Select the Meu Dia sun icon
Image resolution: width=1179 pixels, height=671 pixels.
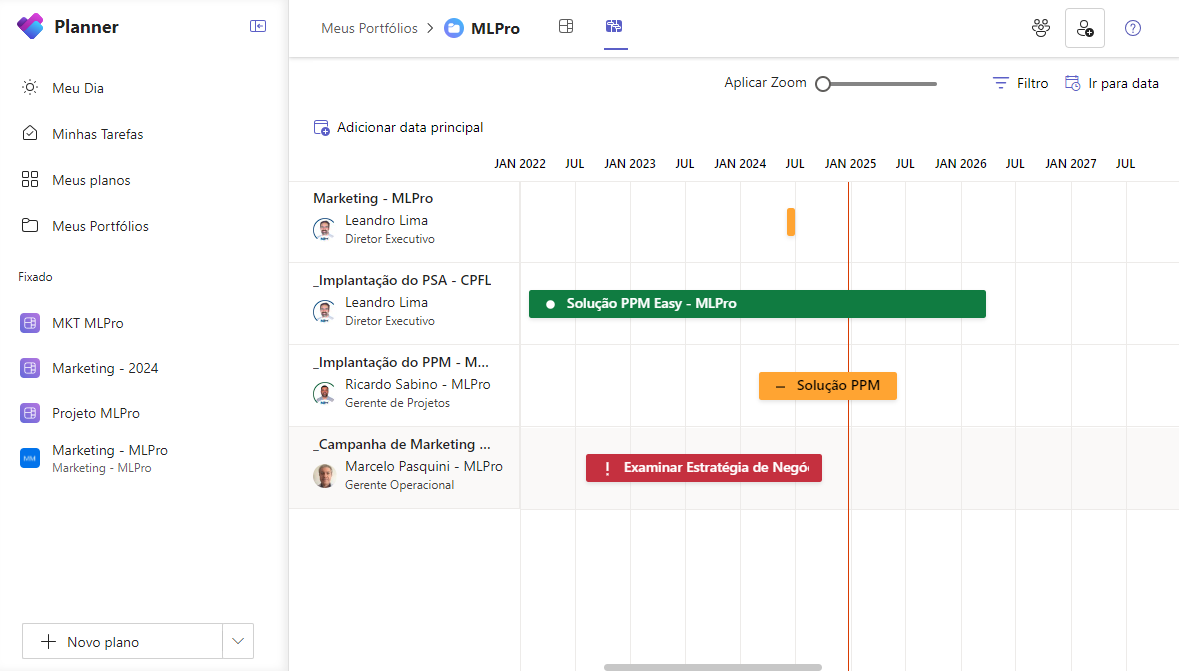pyautogui.click(x=29, y=88)
